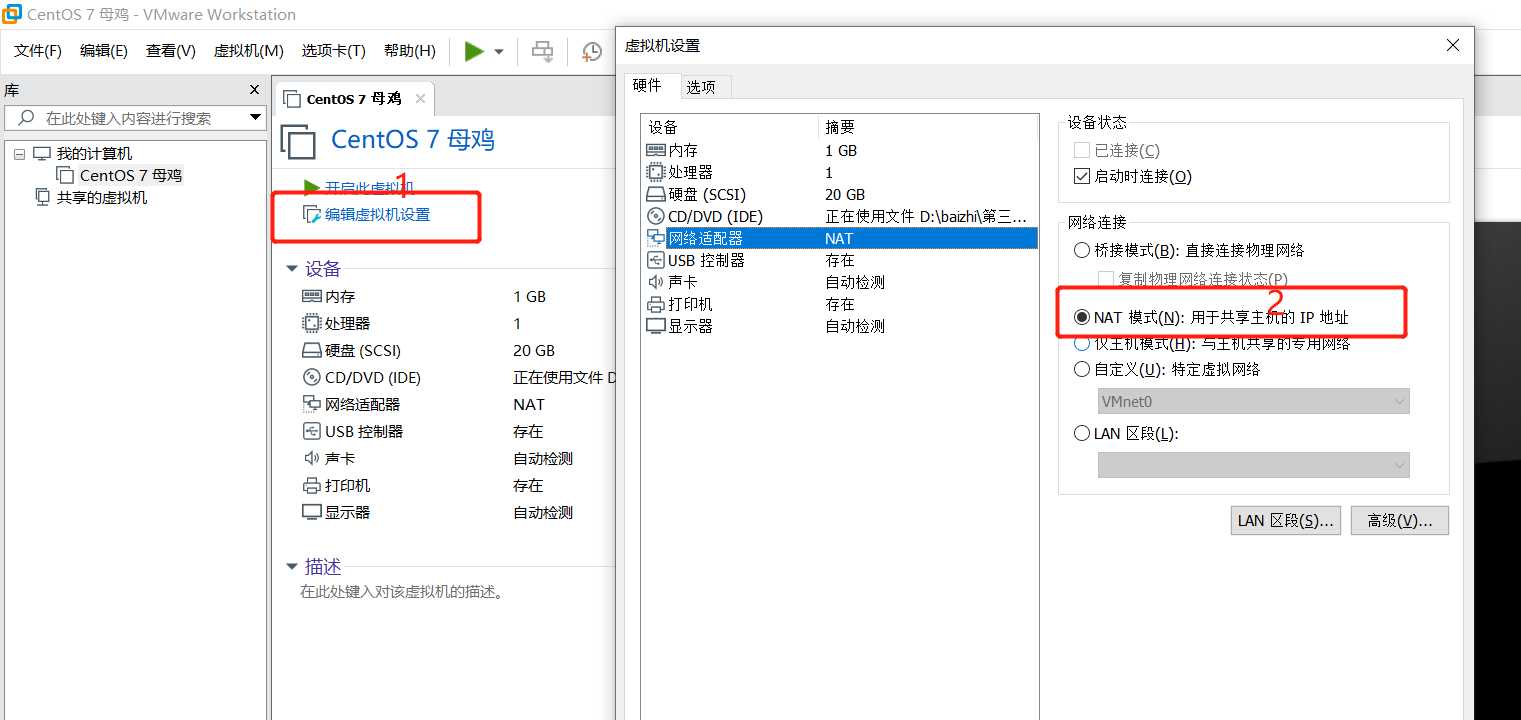The height and width of the screenshot is (720, 1521).
Task: Collapse the 我的计算机 tree node
Action: click(19, 154)
